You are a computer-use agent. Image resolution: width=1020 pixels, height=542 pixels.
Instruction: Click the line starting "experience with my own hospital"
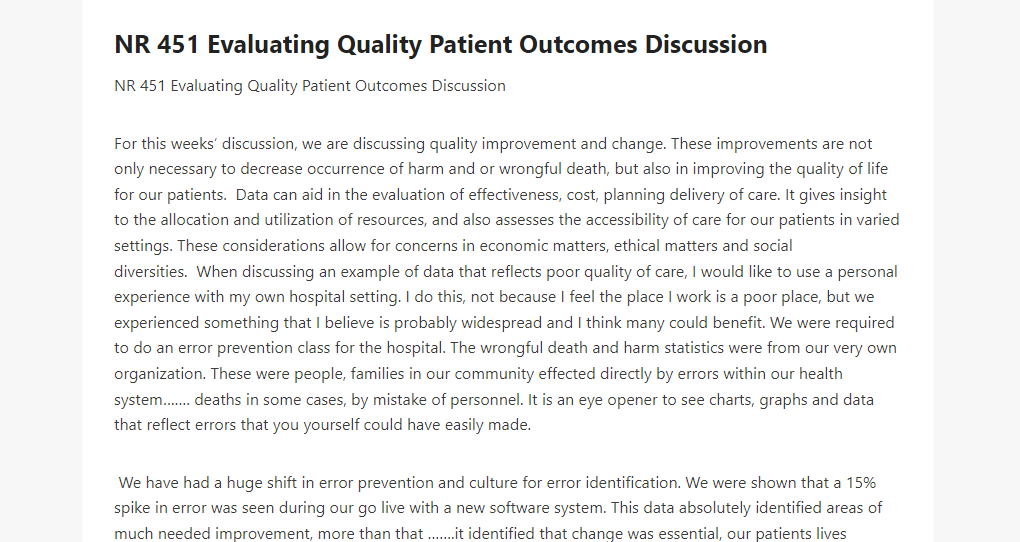click(494, 297)
